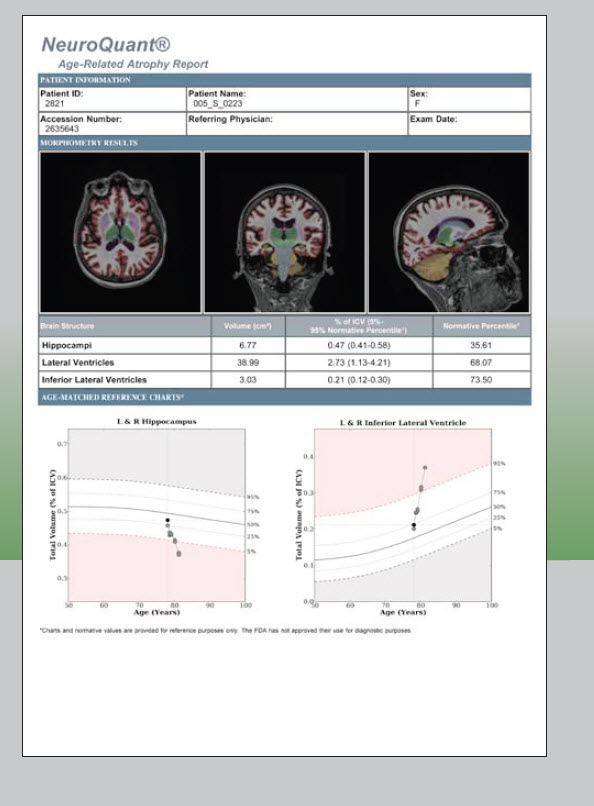Select the Patient Name field value
The height and width of the screenshot is (806, 594).
(x=217, y=103)
